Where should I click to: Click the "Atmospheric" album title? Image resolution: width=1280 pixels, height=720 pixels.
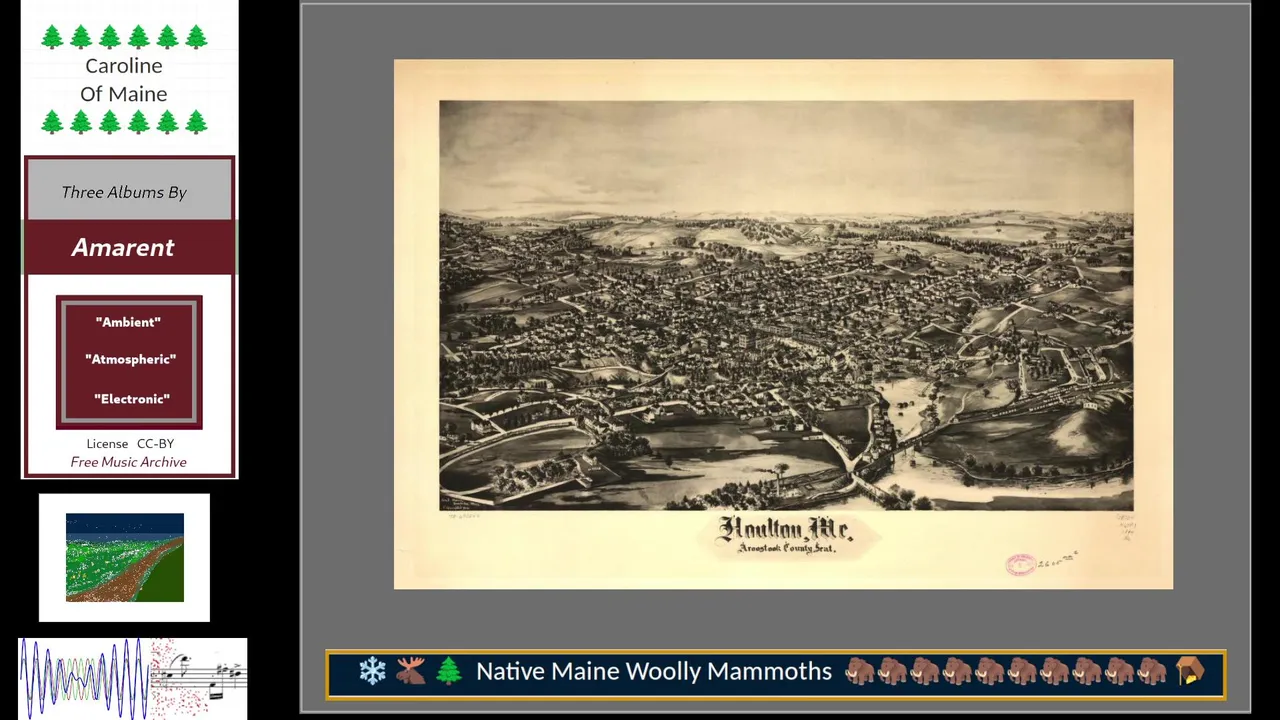pos(130,359)
